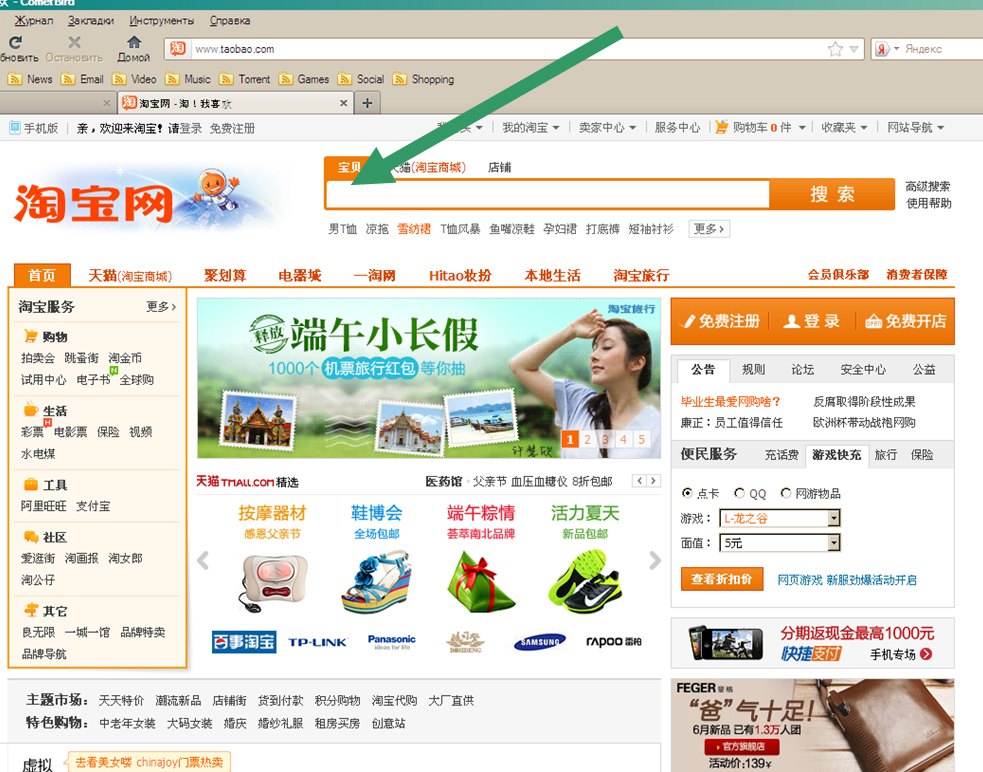Viewport: 983px width, 772px height.
Task: Click the left carousel arrow for products
Action: [x=203, y=560]
